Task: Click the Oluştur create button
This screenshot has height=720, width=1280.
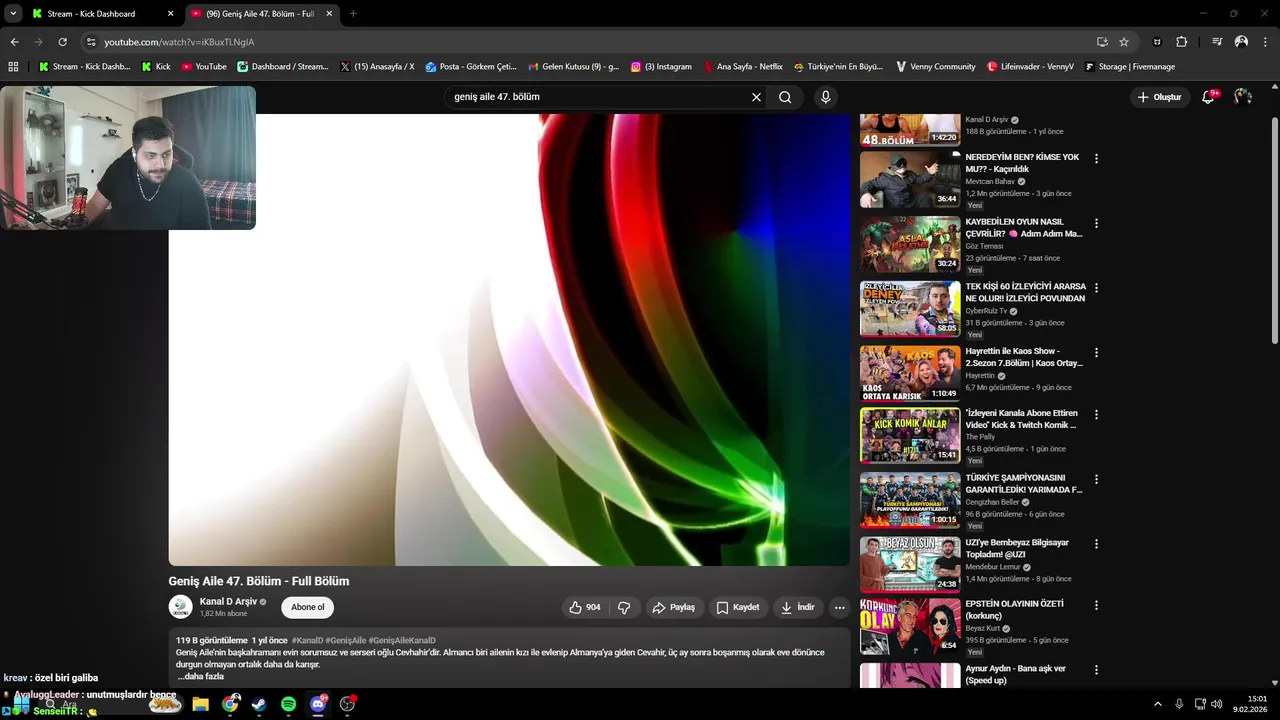Action: 1159,97
